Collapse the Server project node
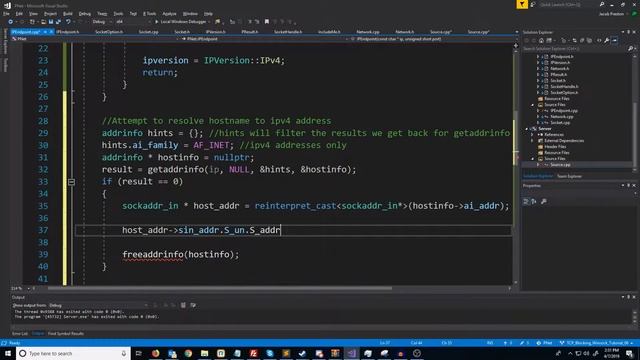The image size is (640, 360). click(x=527, y=129)
